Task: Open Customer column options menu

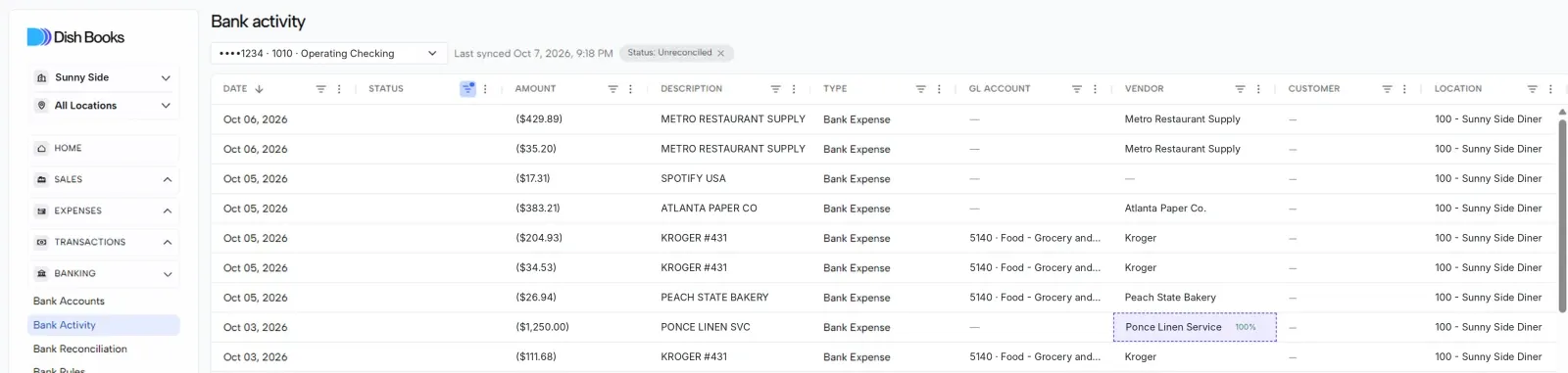Action: (1404, 89)
